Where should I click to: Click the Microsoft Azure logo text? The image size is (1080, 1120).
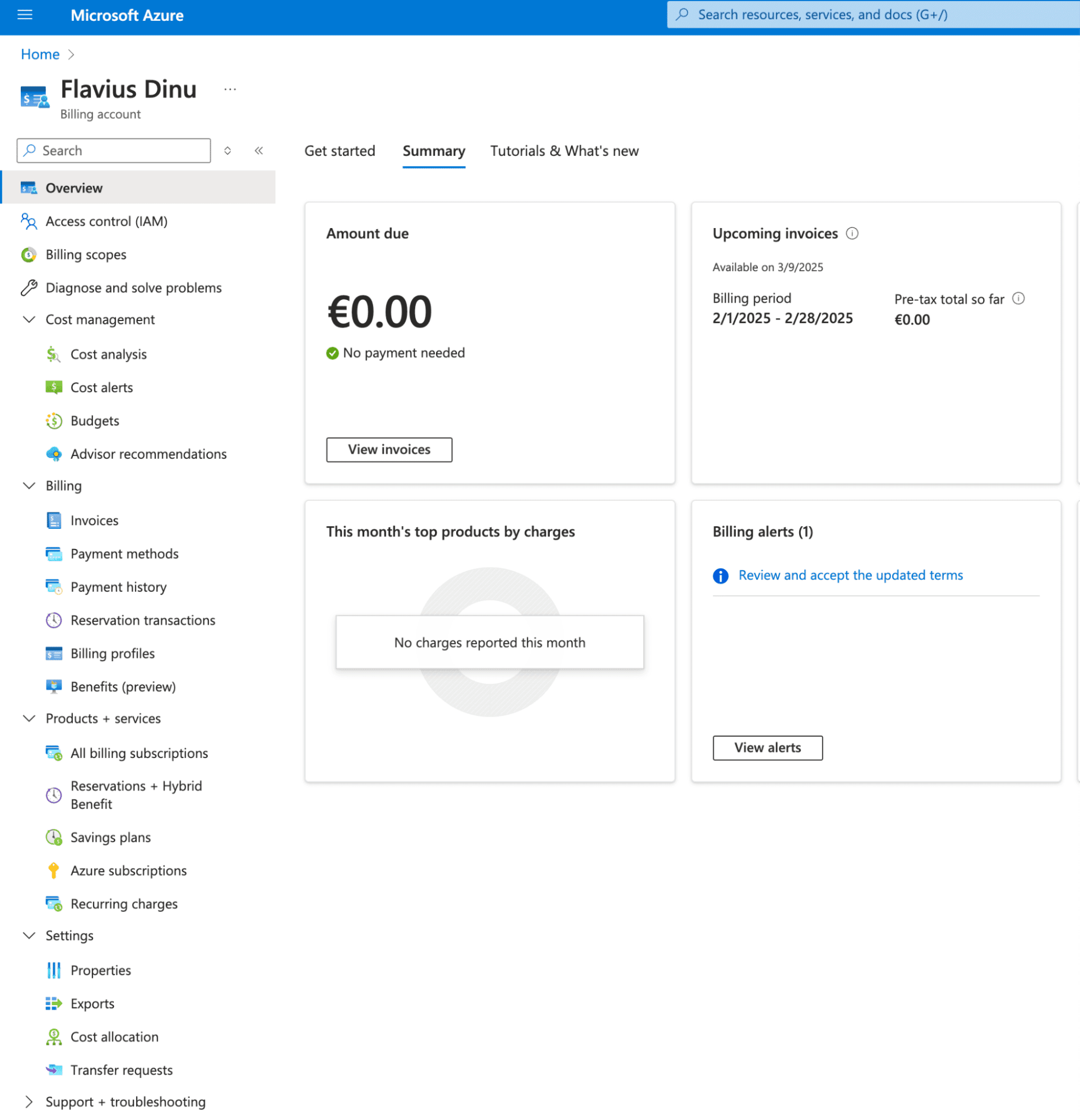coord(127,16)
